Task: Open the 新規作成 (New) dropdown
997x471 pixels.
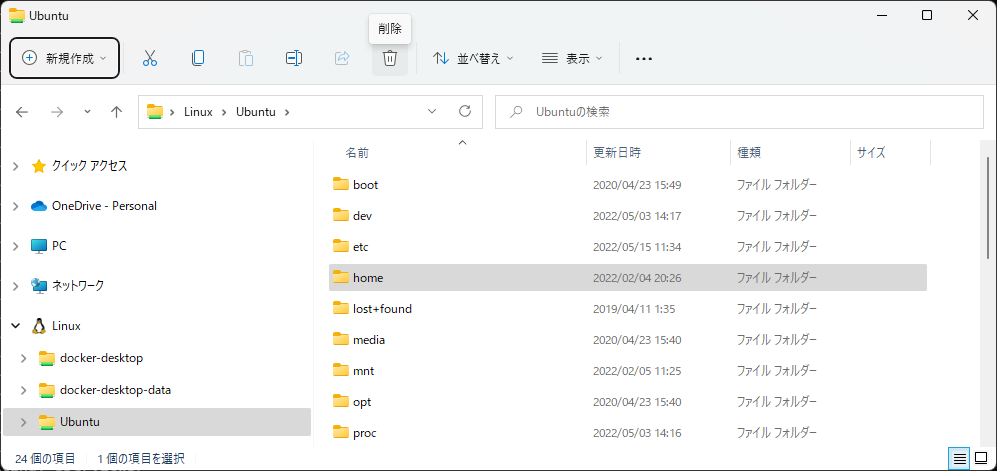Action: pyautogui.click(x=65, y=58)
